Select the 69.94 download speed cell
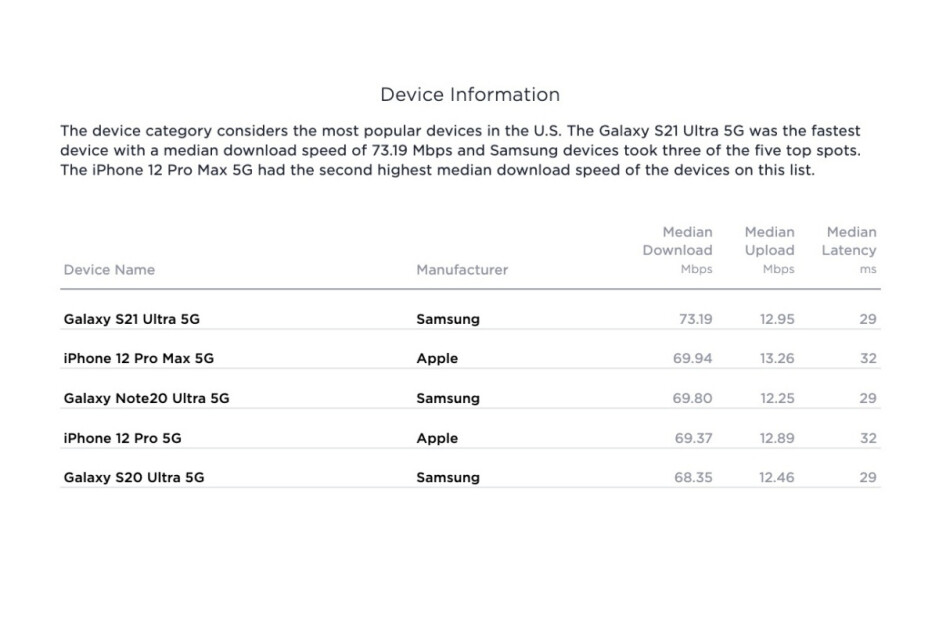 click(693, 359)
